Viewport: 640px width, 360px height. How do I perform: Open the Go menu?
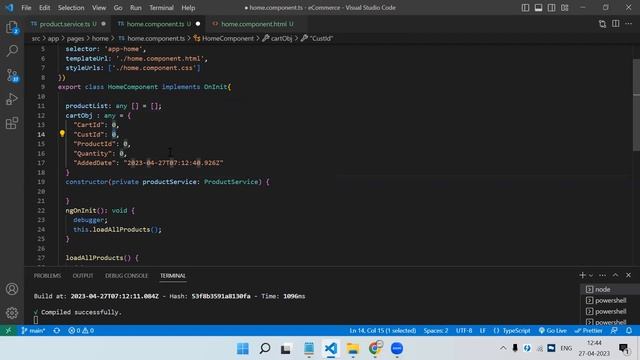[118, 8]
